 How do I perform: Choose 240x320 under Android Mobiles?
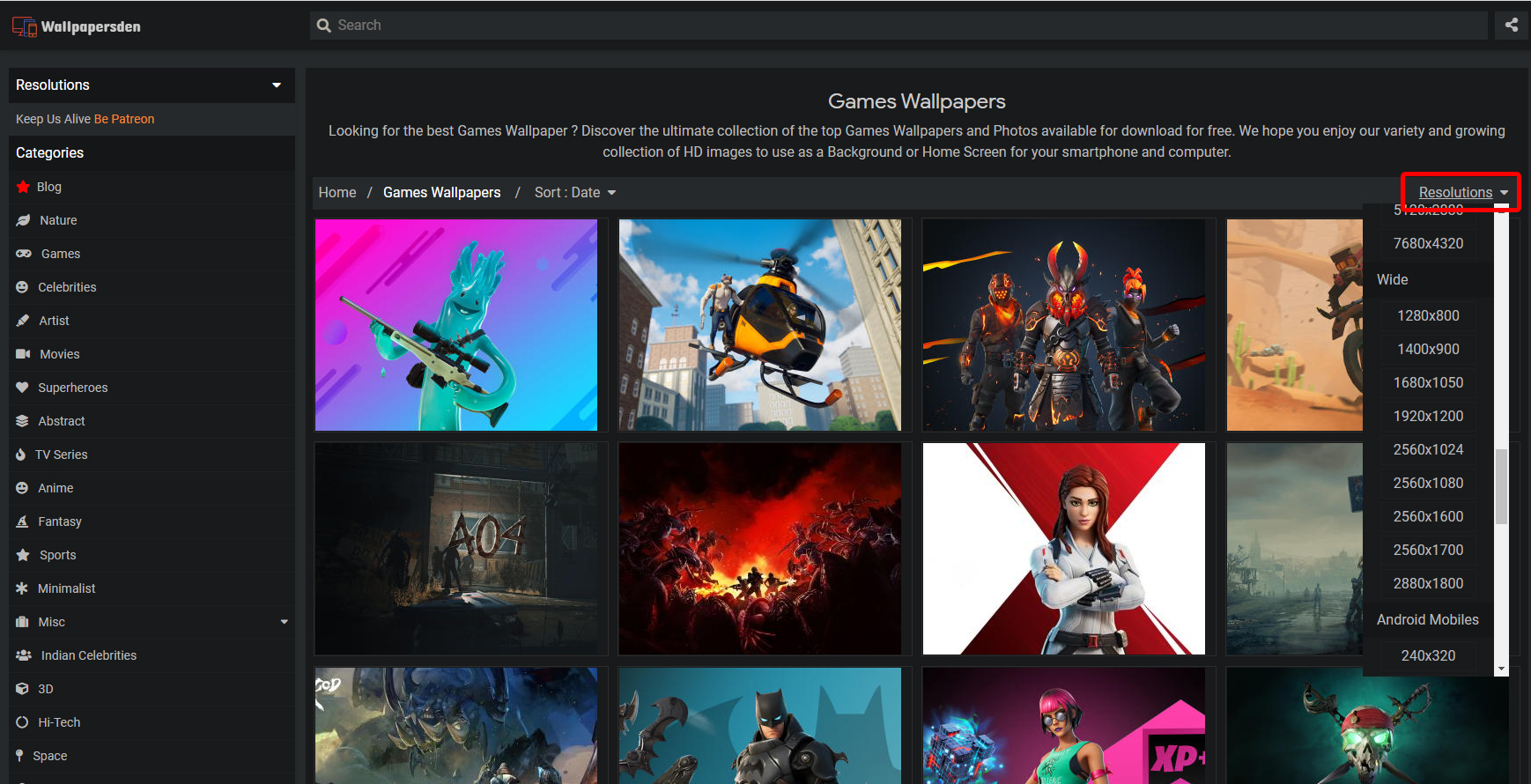coord(1428,656)
